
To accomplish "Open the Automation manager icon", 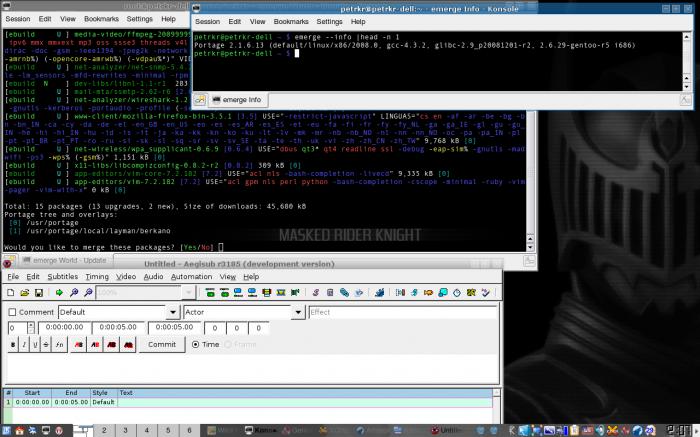I will (x=379, y=292).
